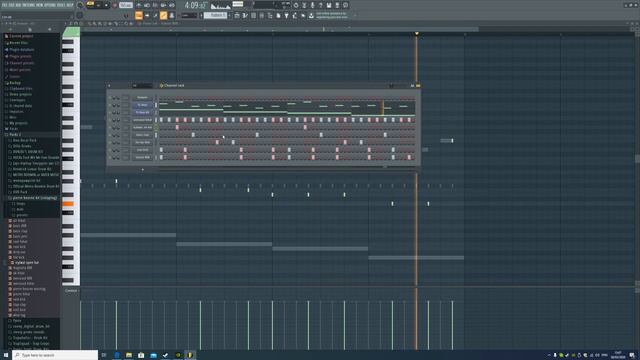The image size is (640, 360).
Task: Click the download arrow icon near hint panel
Action: pos(311,16)
